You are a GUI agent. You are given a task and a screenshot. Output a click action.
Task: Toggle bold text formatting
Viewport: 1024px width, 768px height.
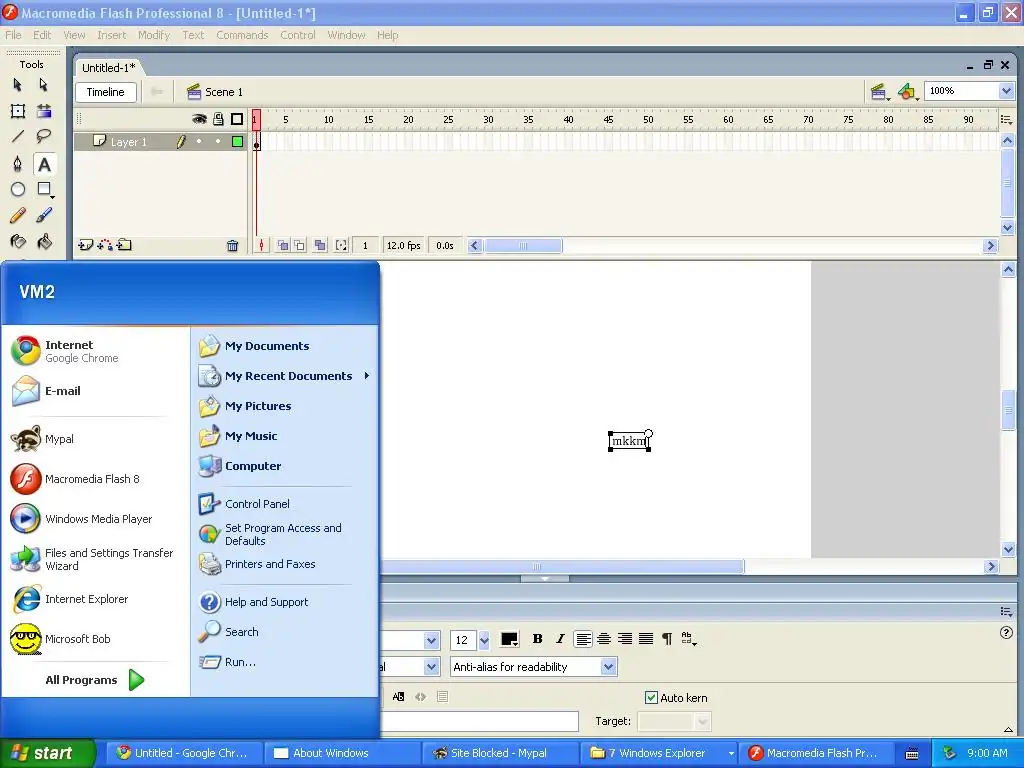[x=537, y=639]
